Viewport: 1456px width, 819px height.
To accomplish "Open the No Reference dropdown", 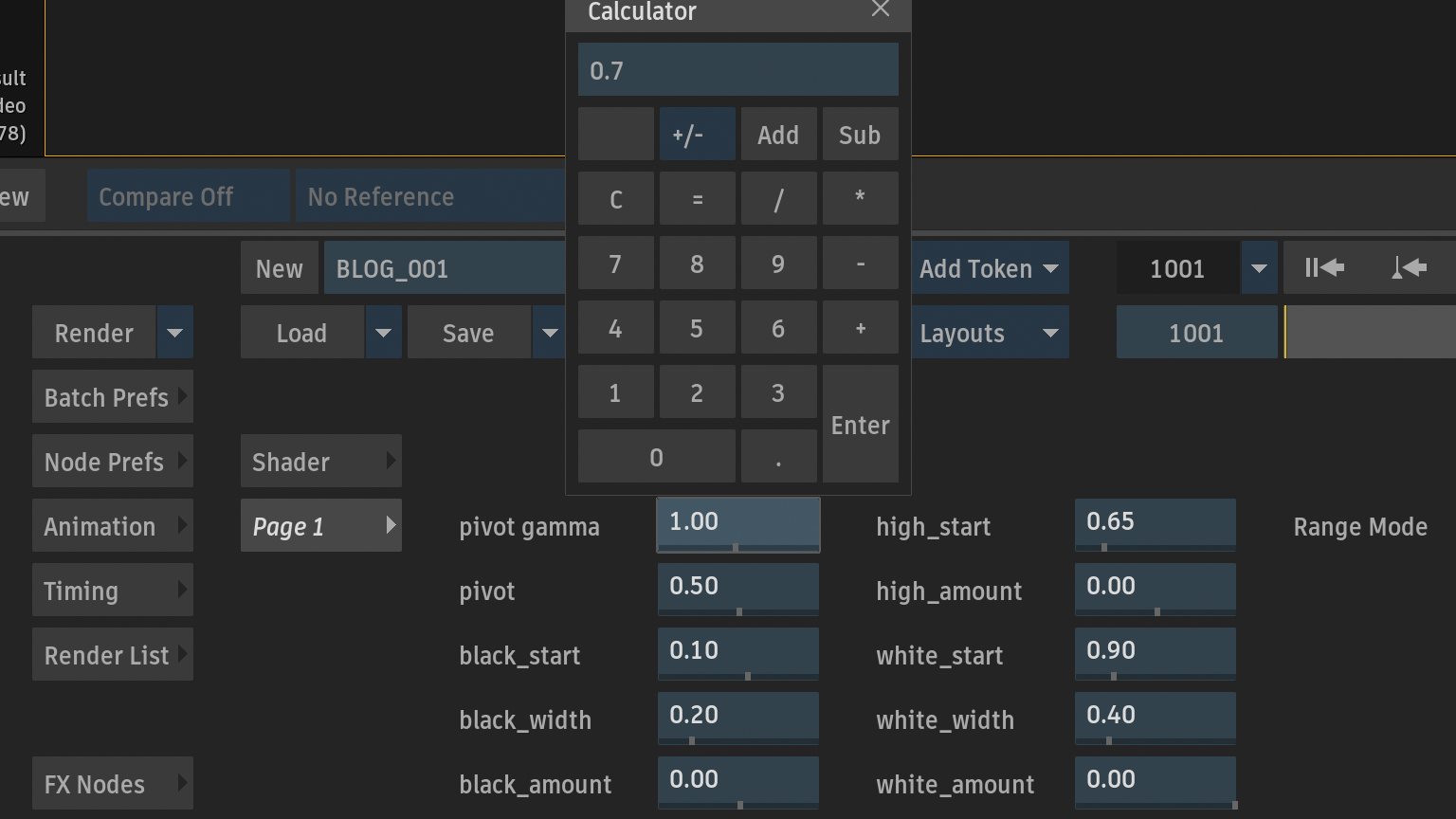I will 431,196.
